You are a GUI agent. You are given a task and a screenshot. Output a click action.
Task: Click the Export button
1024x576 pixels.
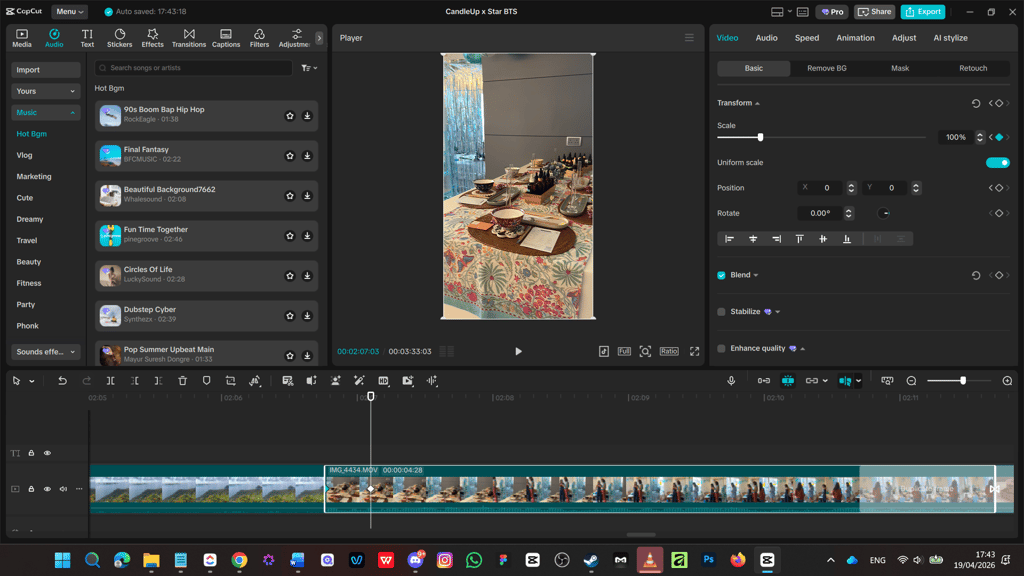pos(923,12)
